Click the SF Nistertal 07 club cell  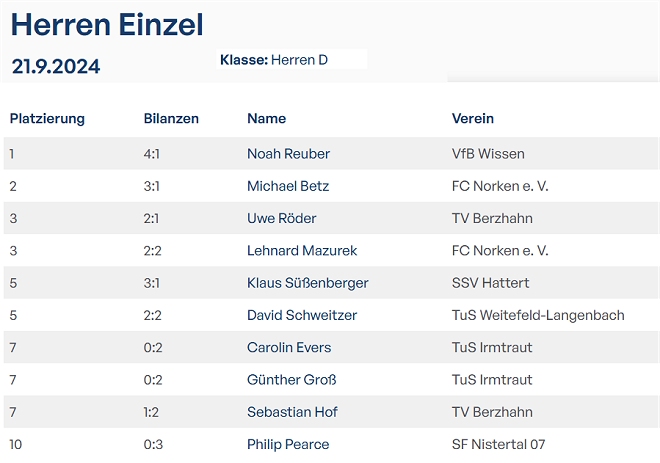[x=499, y=444]
